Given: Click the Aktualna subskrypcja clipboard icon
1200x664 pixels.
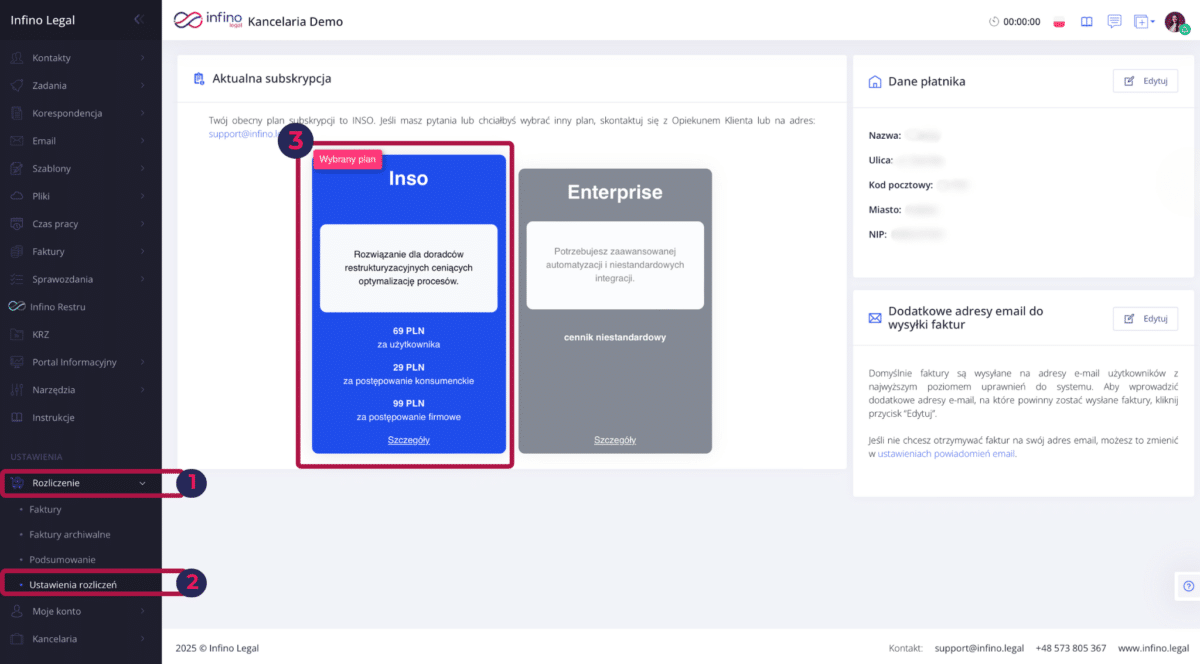Looking at the screenshot, I should pyautogui.click(x=199, y=78).
